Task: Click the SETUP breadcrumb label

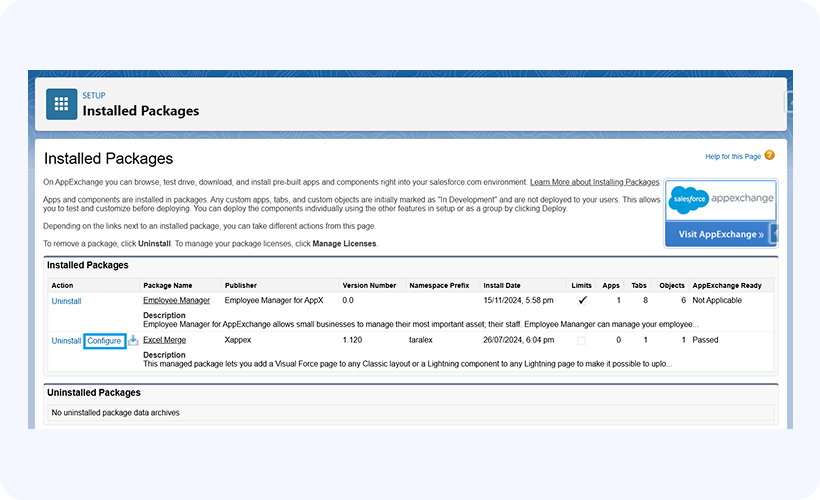Action: (94, 96)
